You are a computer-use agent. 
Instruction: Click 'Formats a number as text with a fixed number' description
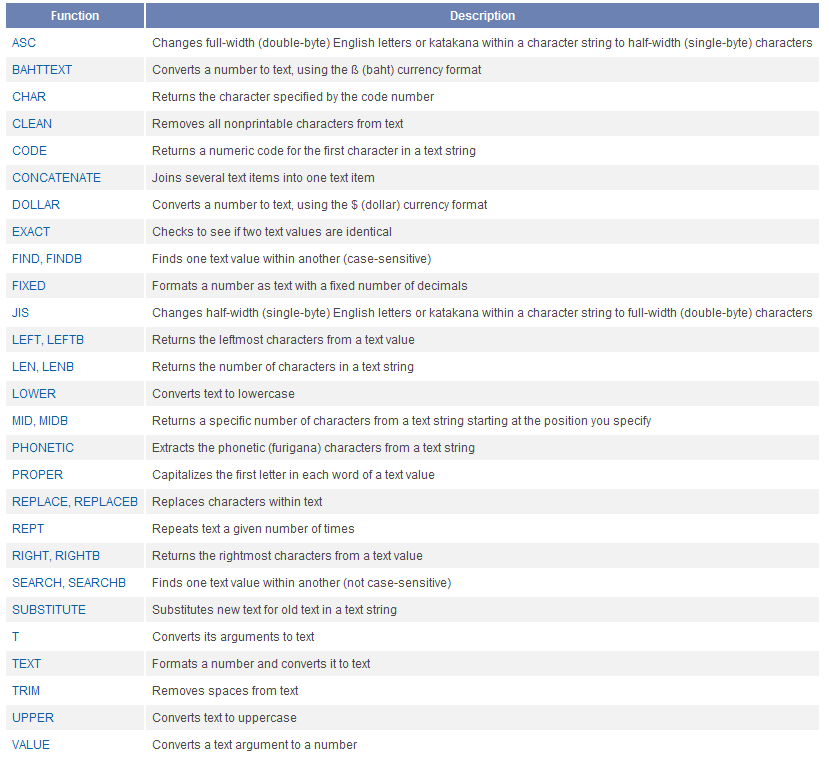pos(310,286)
